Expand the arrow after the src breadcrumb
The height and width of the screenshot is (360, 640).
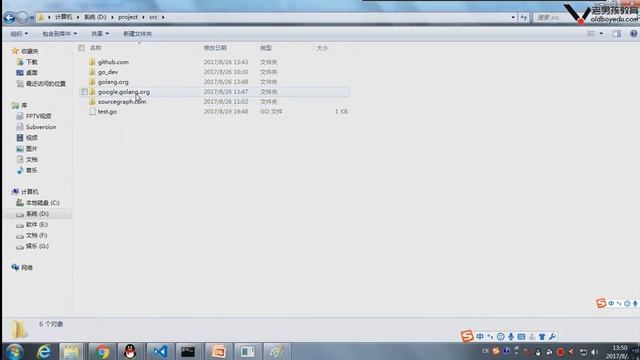coord(163,17)
